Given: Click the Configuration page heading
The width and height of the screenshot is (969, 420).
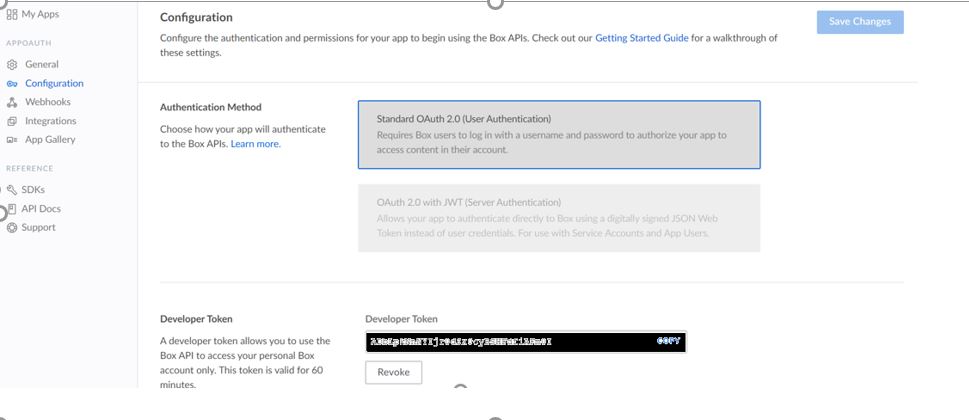Looking at the screenshot, I should [x=197, y=17].
